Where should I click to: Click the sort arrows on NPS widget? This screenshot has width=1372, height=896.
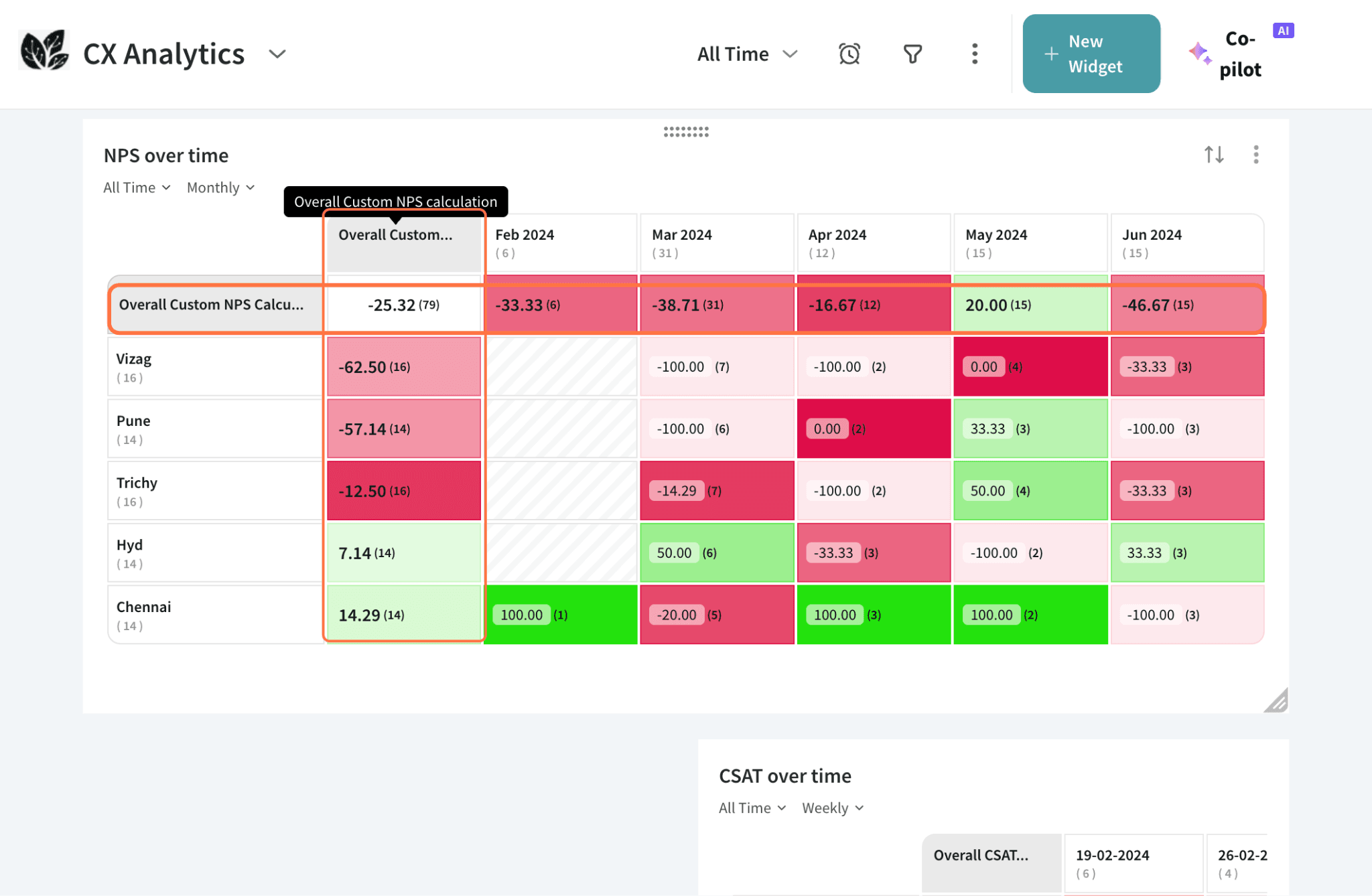[1213, 155]
